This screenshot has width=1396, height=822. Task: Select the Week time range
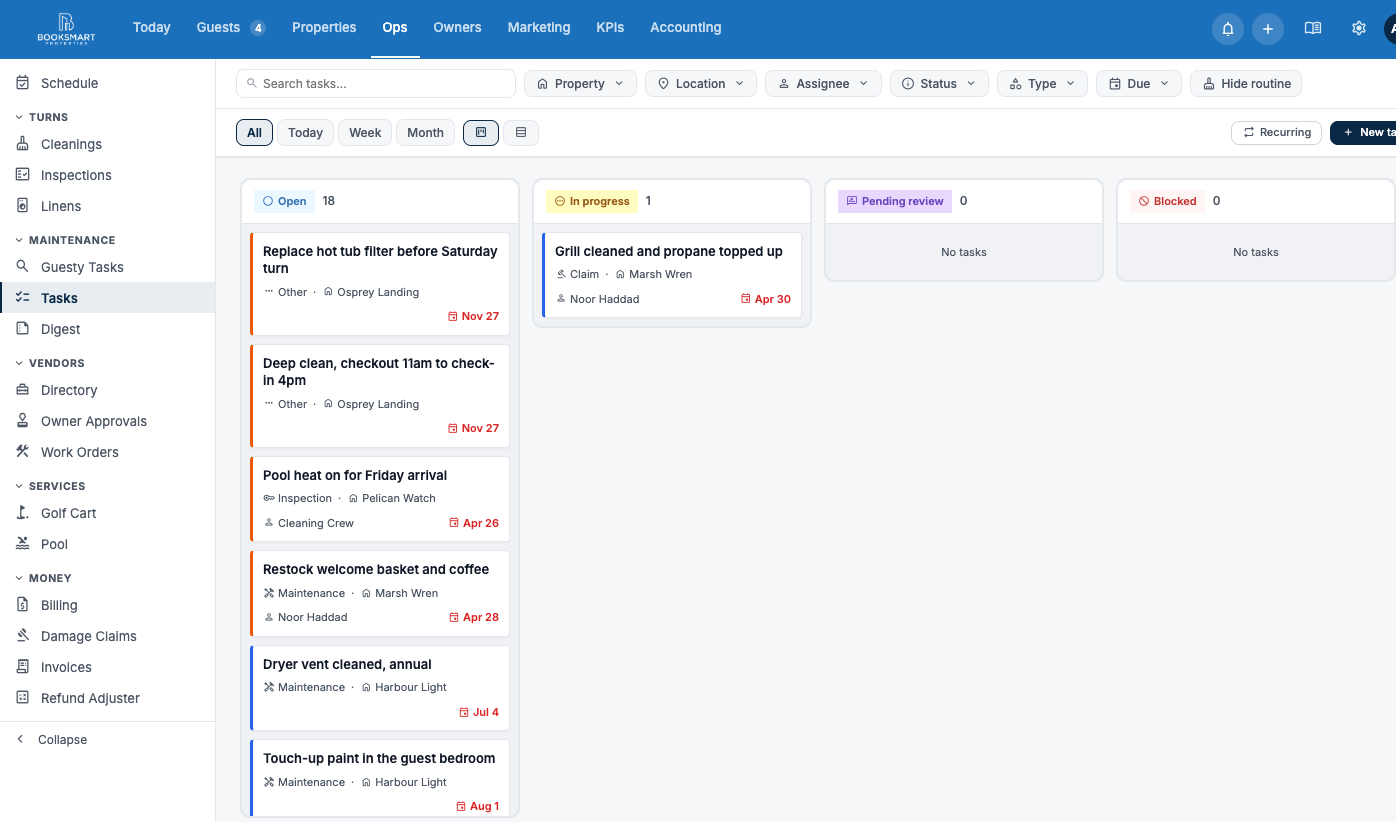click(x=365, y=132)
